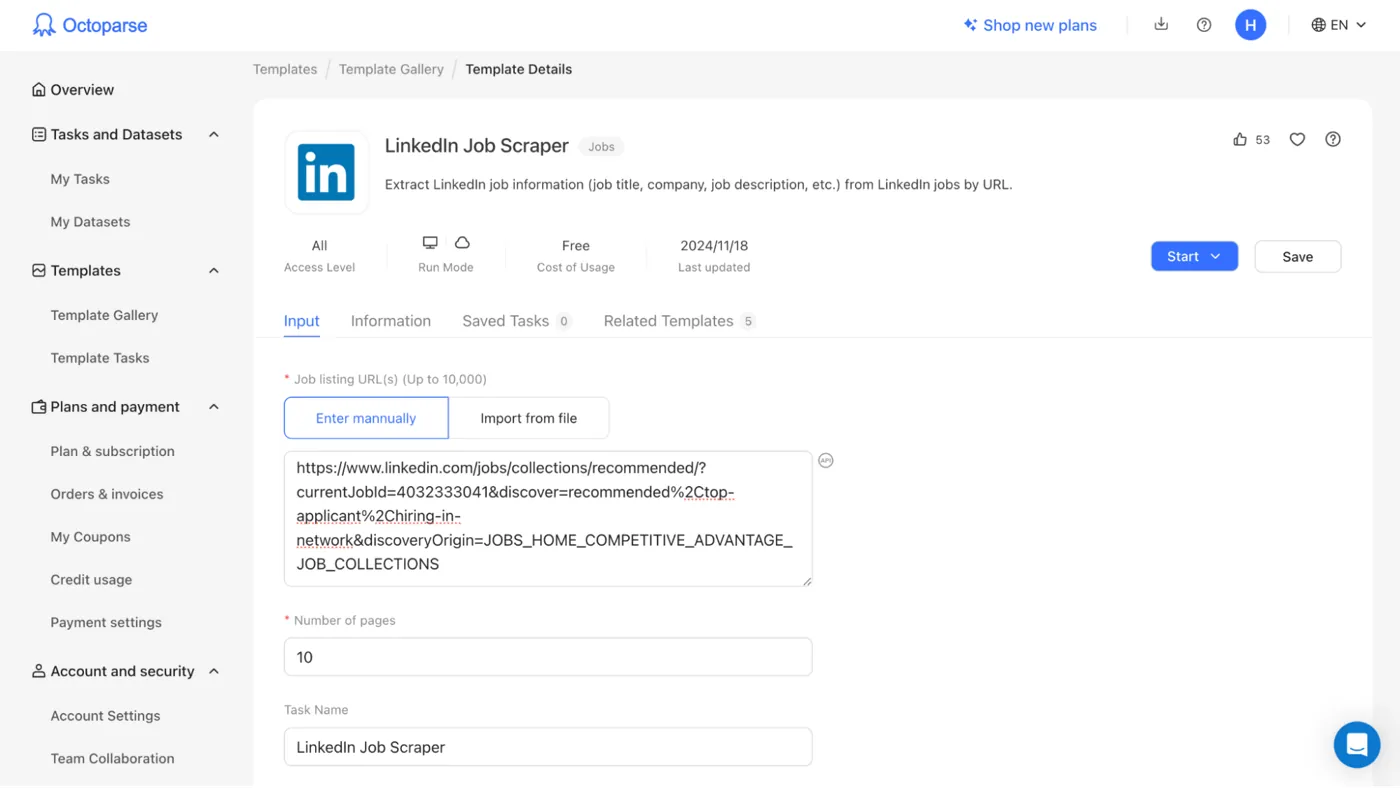Click the Plans and payment wallet icon

point(38,407)
